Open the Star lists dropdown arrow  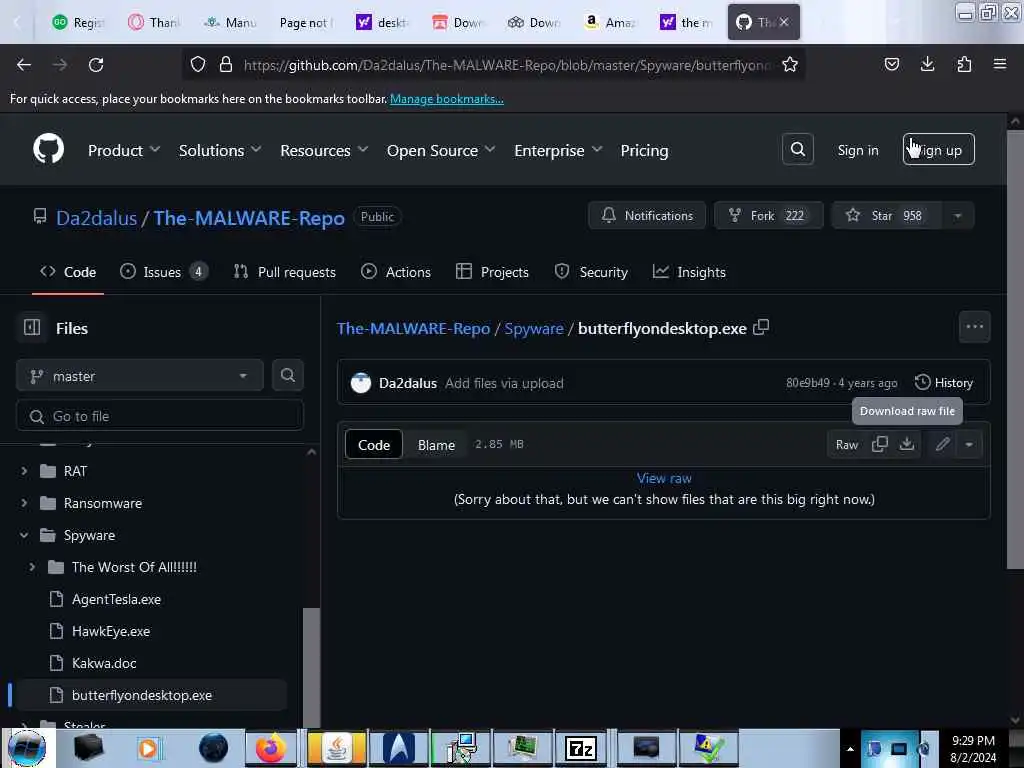tap(957, 216)
